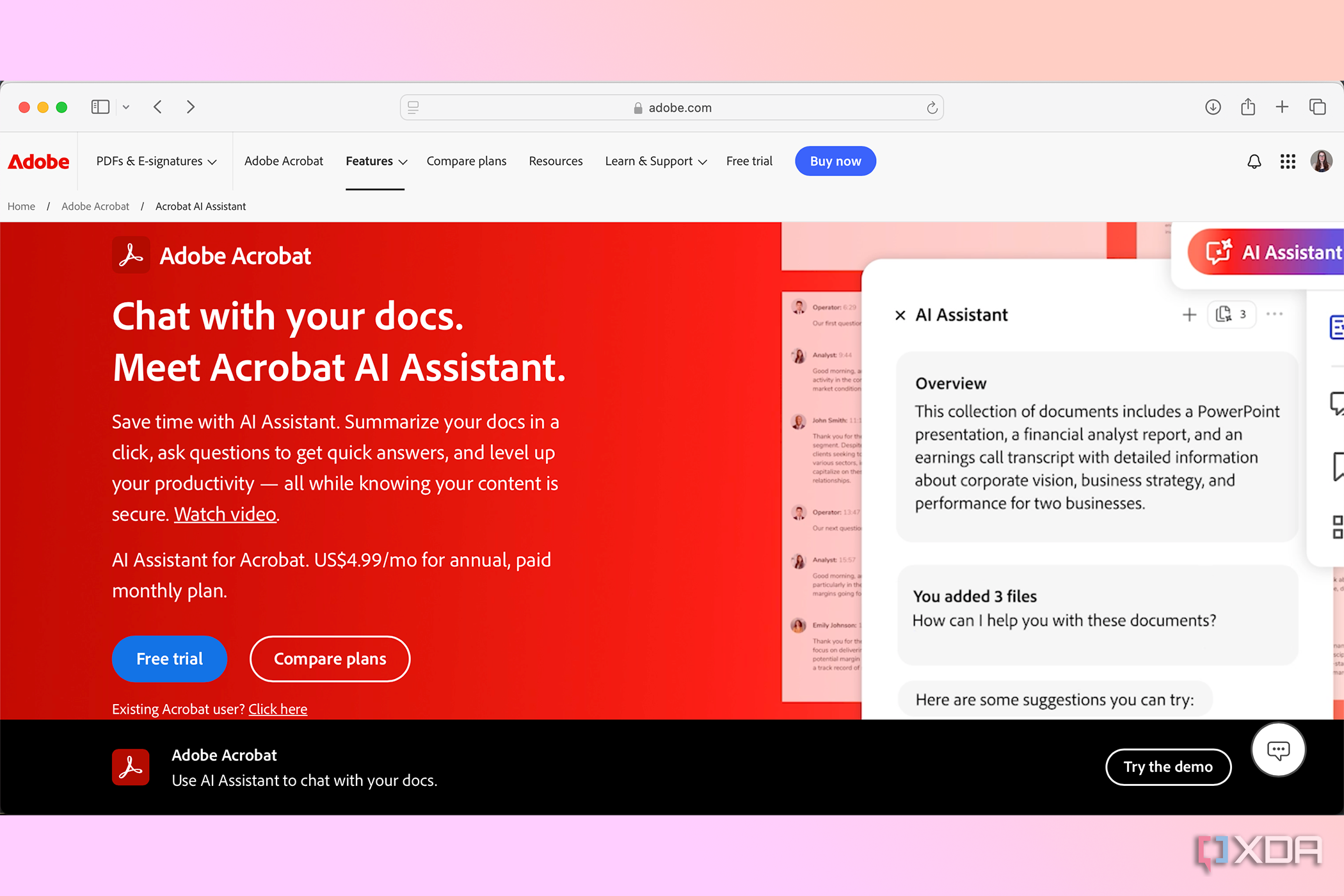The width and height of the screenshot is (1344, 896).
Task: Open the profile avatar menu
Action: point(1322,161)
